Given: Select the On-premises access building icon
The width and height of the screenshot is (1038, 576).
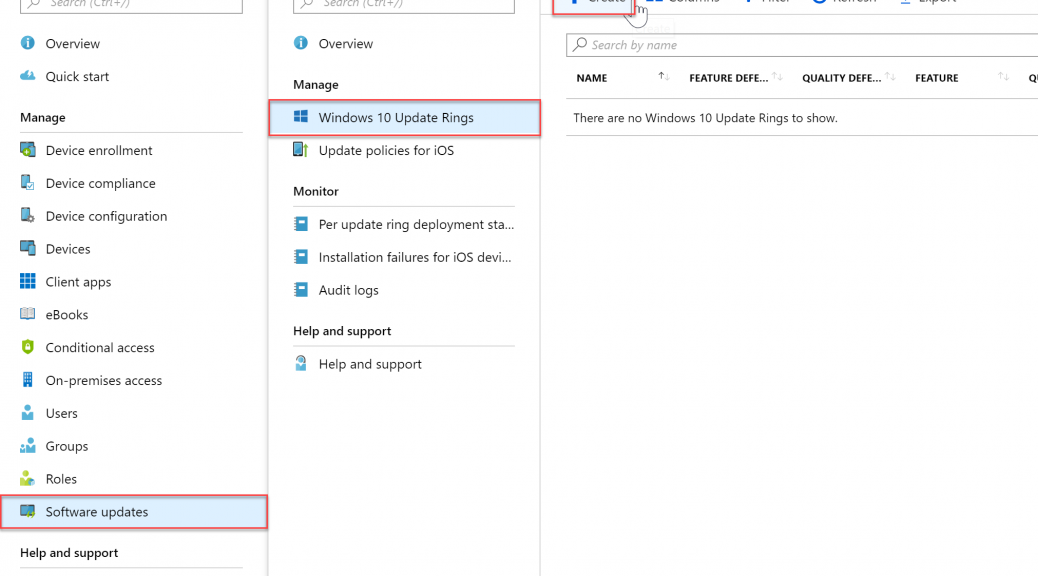Looking at the screenshot, I should click(x=28, y=379).
